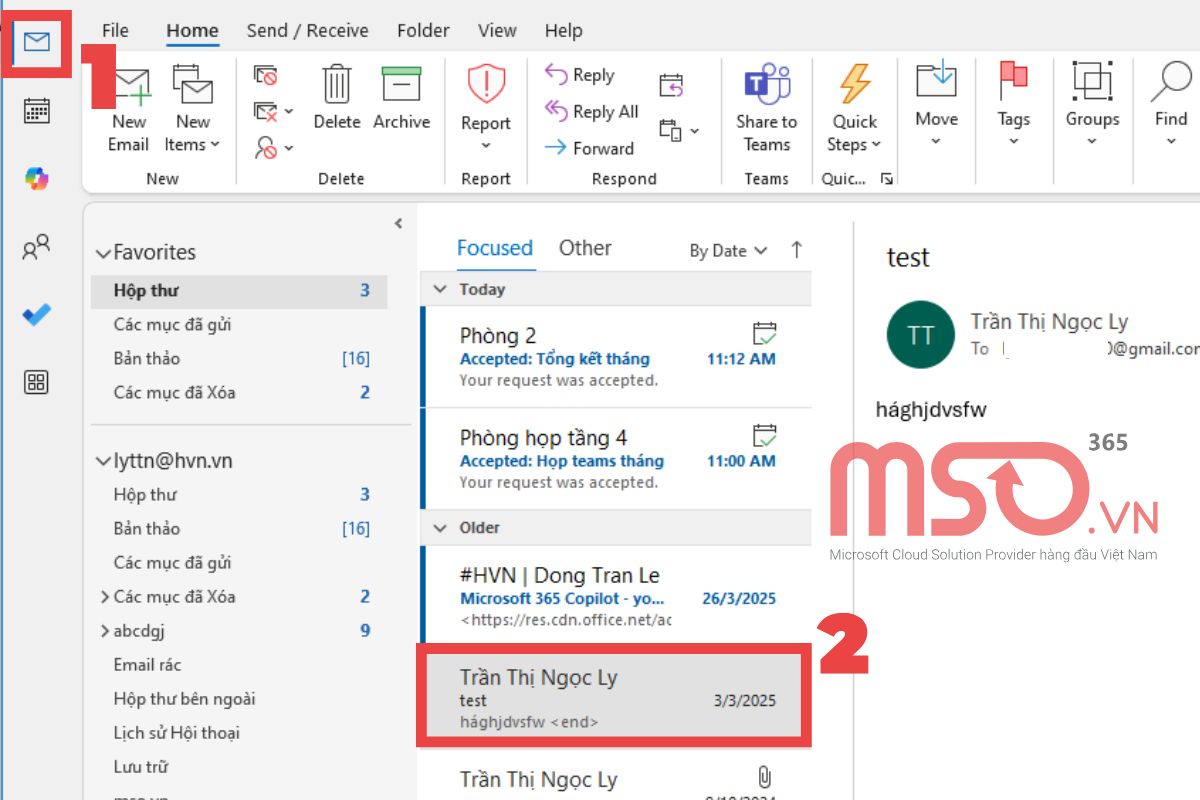
Task: Open the View ribbon tab
Action: coord(497,31)
